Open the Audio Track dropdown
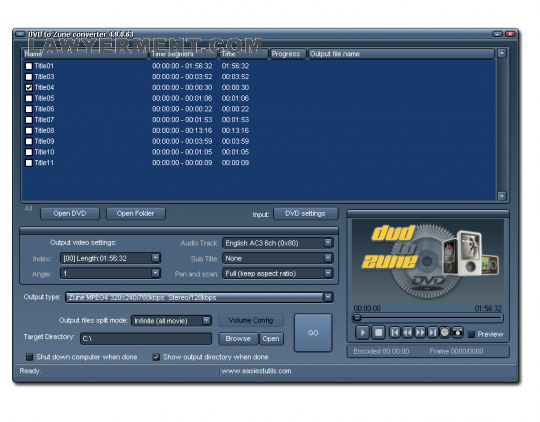Image resolution: width=540 pixels, height=422 pixels. point(328,243)
